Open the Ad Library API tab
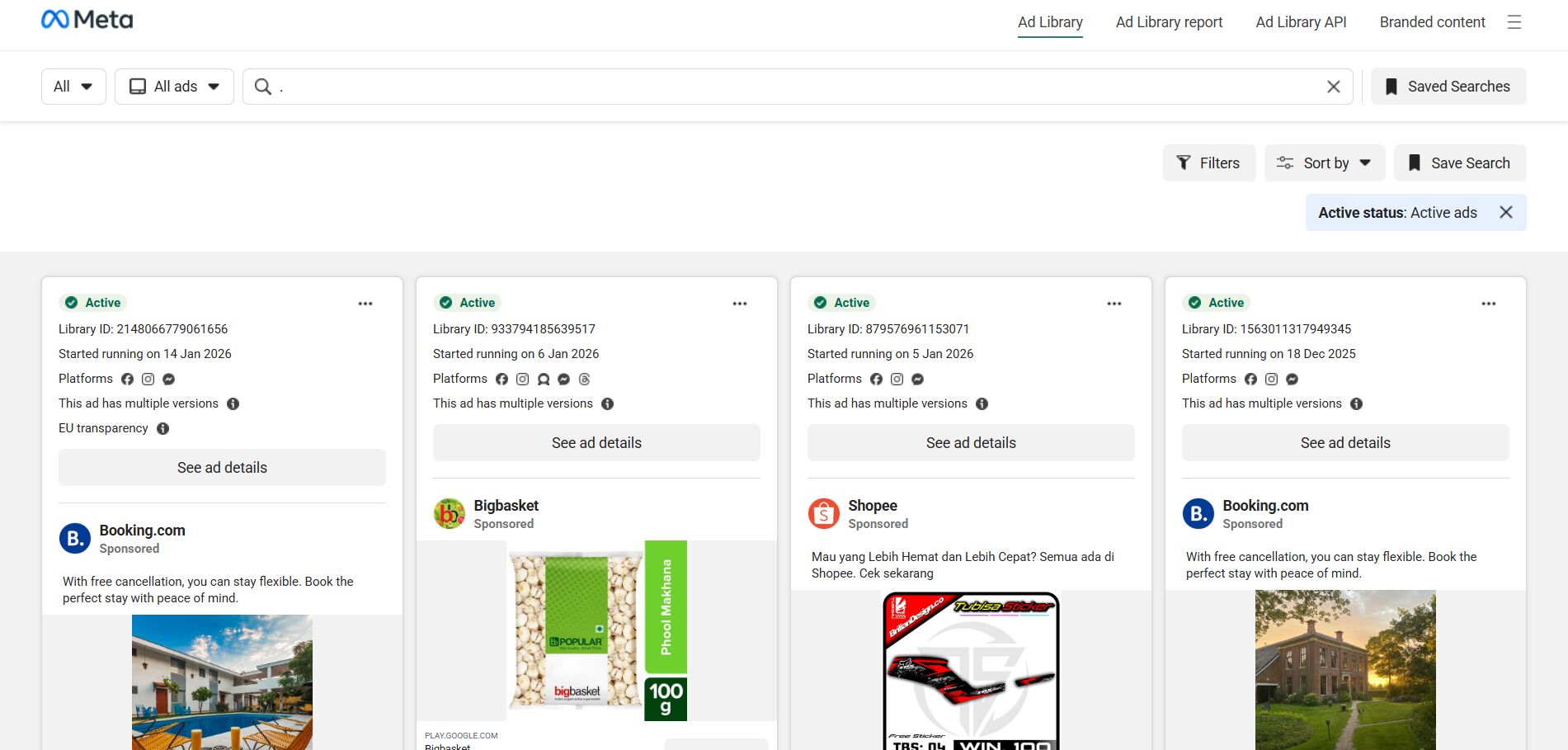This screenshot has width=1568, height=750. [1301, 22]
